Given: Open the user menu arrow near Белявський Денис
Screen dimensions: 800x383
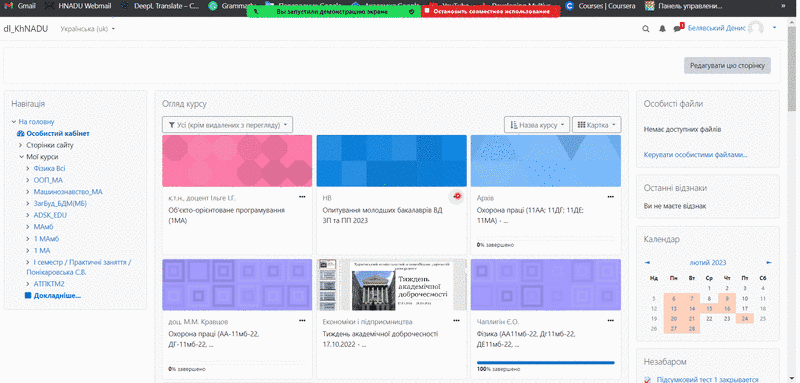Looking at the screenshot, I should (x=774, y=28).
